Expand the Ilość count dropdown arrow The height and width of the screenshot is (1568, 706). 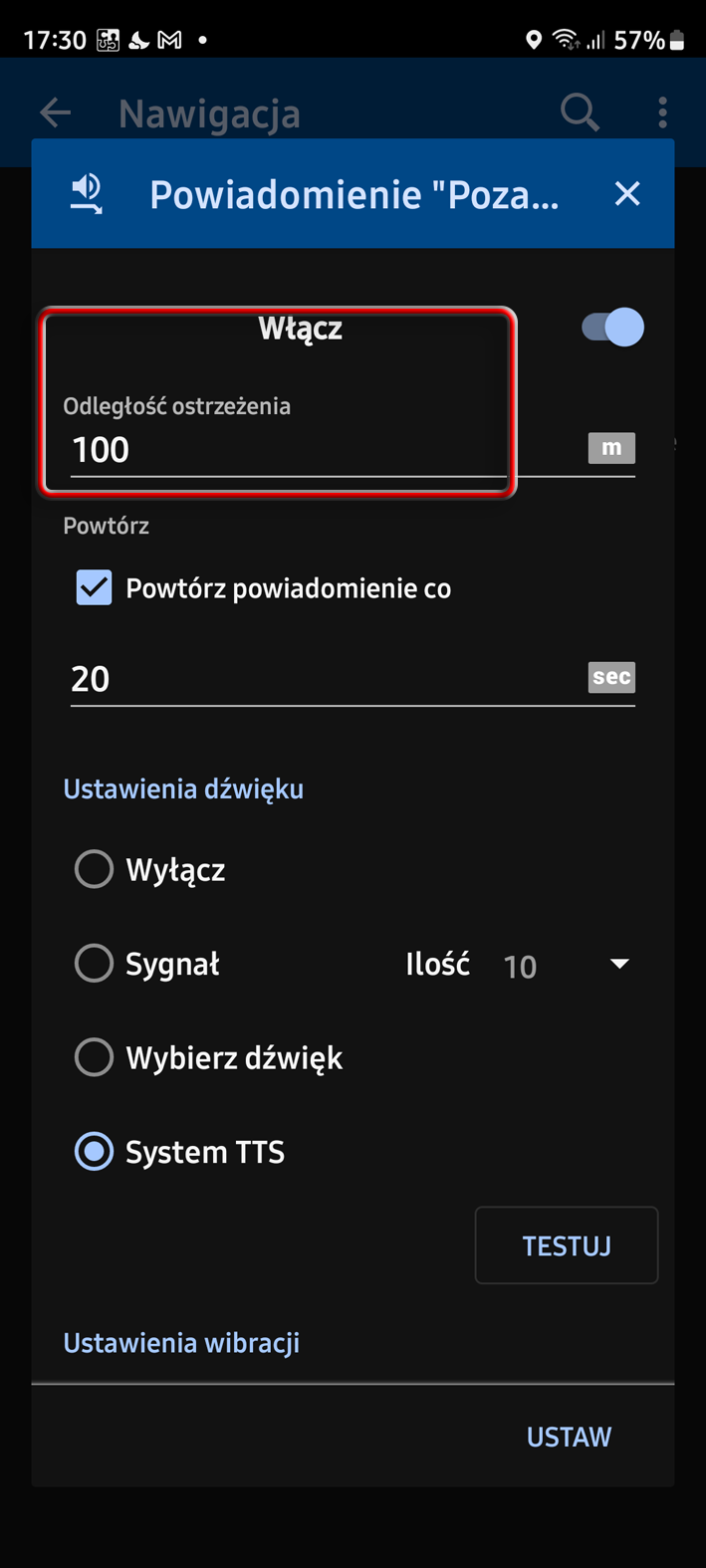(619, 964)
